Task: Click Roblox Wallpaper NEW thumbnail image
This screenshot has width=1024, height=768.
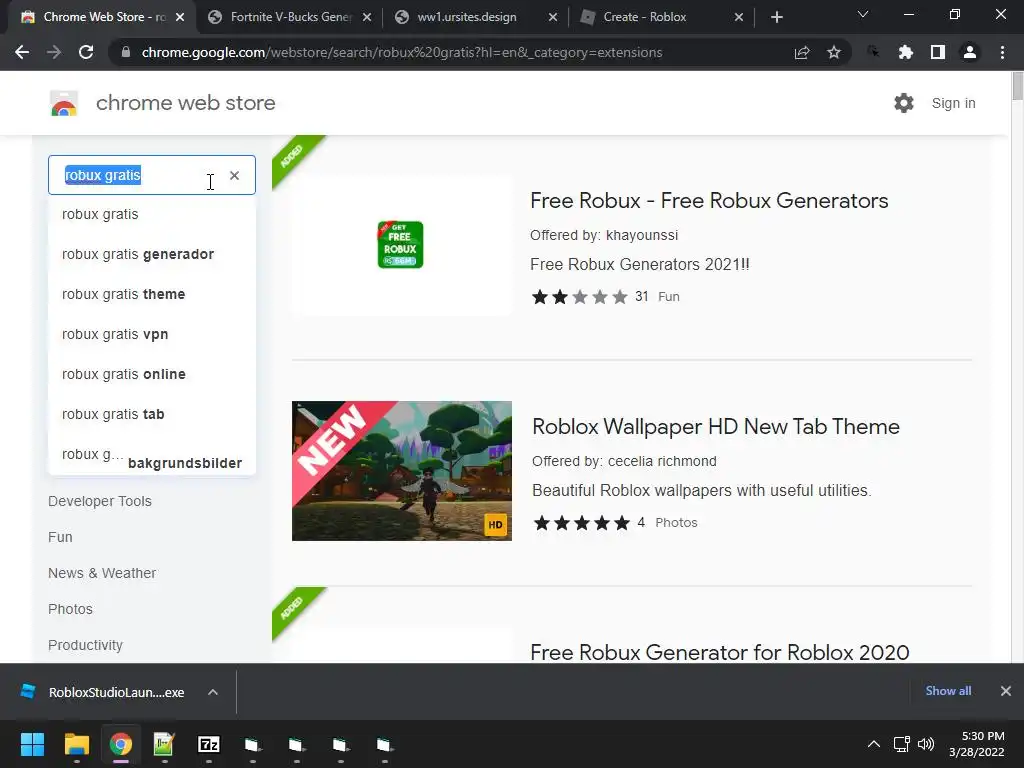Action: 402,471
